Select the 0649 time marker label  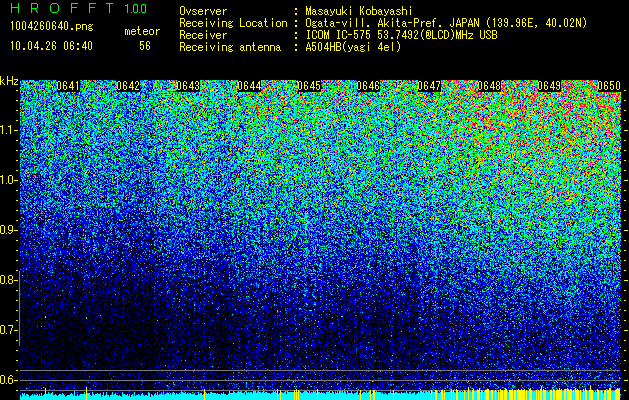(549, 86)
